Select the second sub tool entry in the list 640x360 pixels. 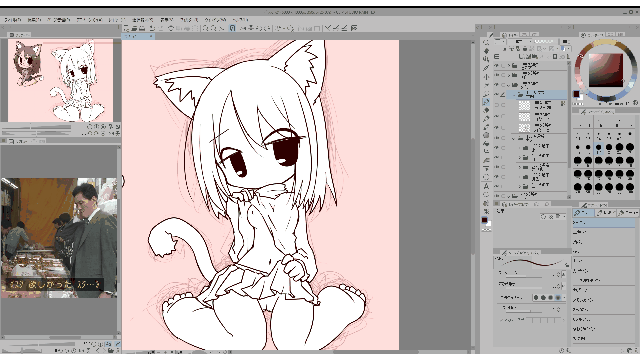pyautogui.click(x=604, y=232)
